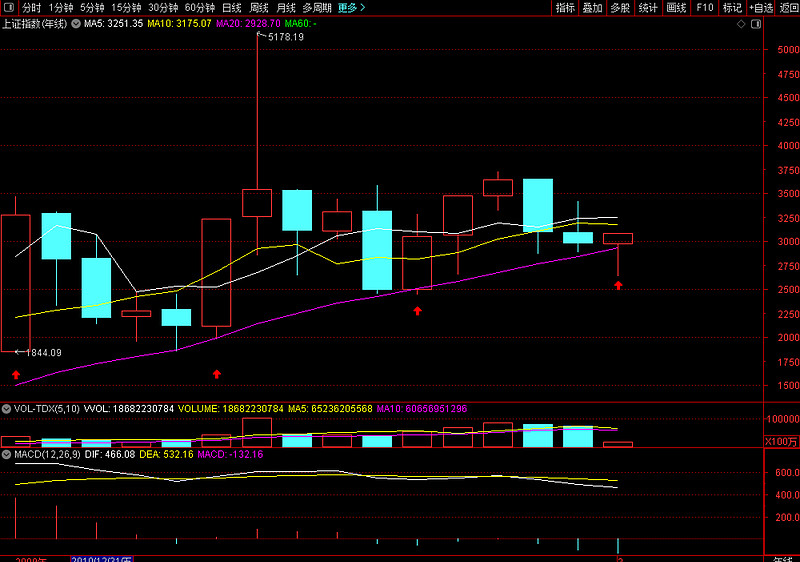This screenshot has height=562, width=800.
Task: Click the 5178.19 high price label
Action: [x=286, y=37]
